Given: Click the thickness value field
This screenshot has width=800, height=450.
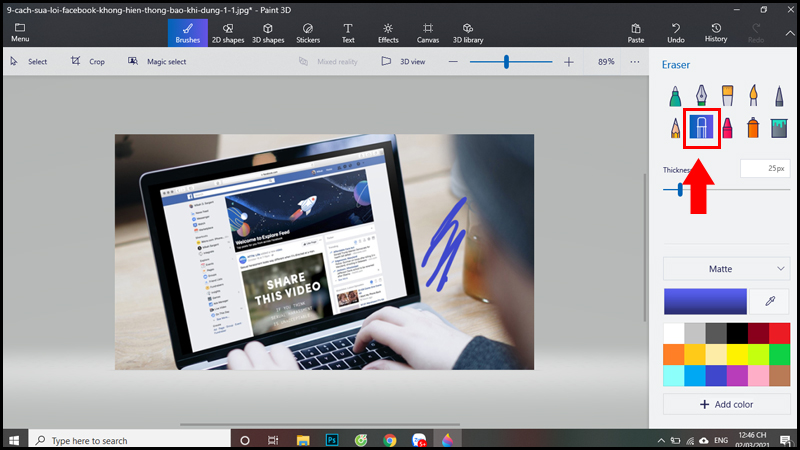Looking at the screenshot, I should [765, 168].
